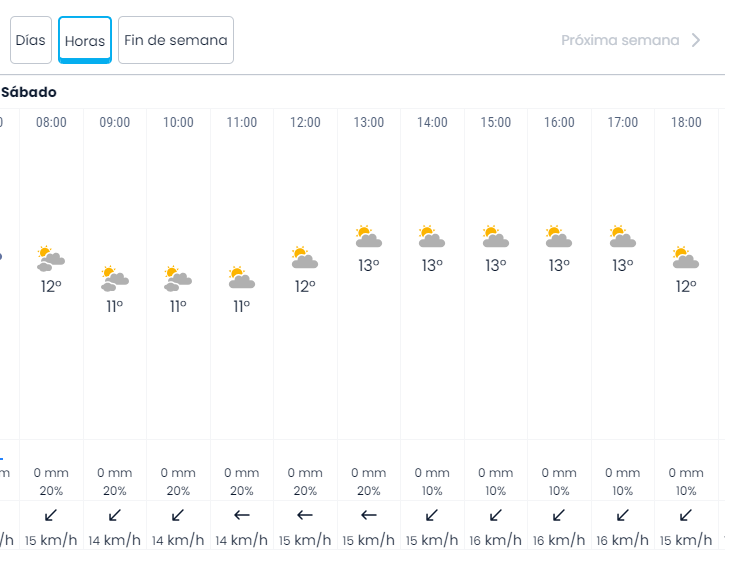The height and width of the screenshot is (565, 730).
Task: Click the 13:00 left wind arrow
Action: (x=369, y=515)
